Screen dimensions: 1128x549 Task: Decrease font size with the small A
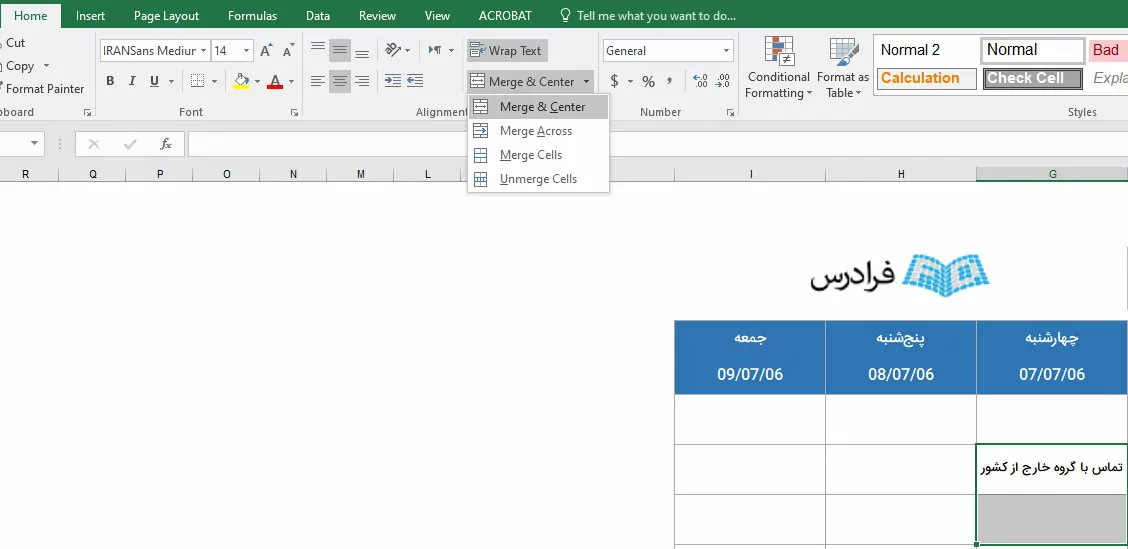288,50
